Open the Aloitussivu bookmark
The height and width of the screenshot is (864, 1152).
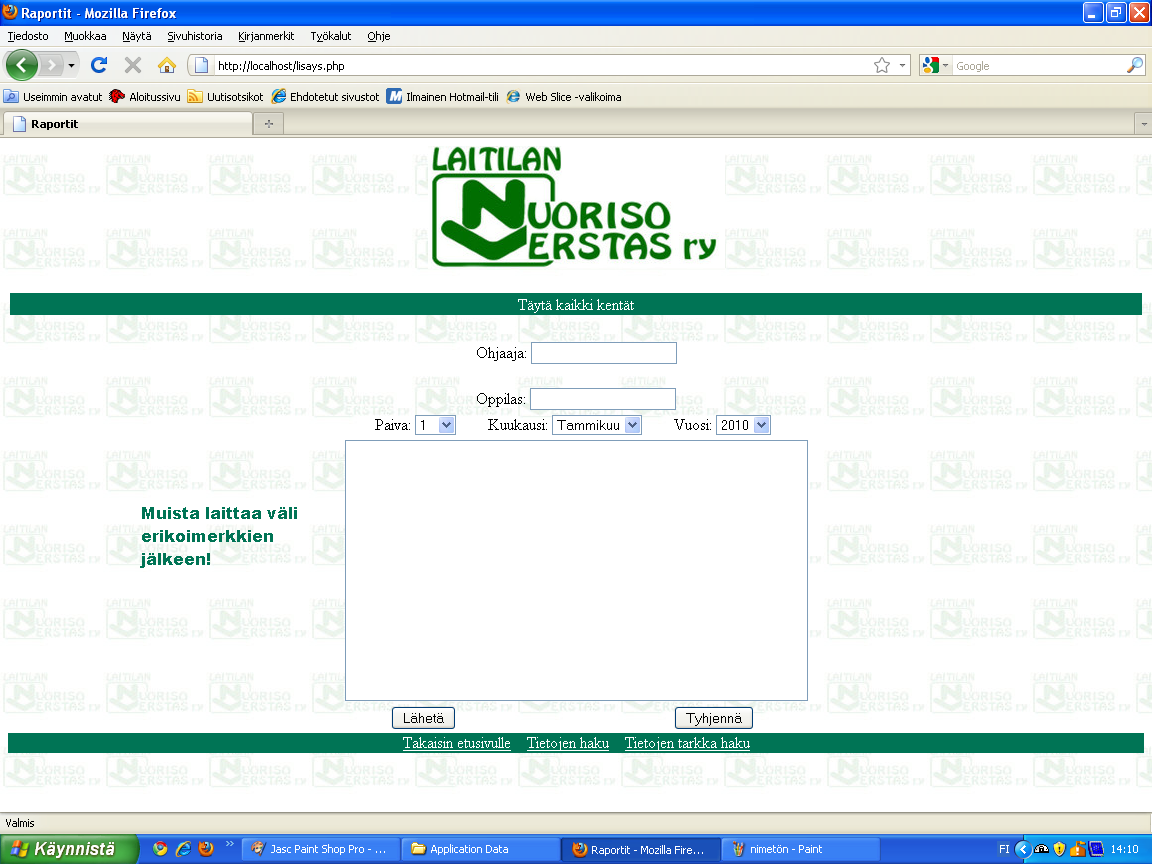(145, 97)
